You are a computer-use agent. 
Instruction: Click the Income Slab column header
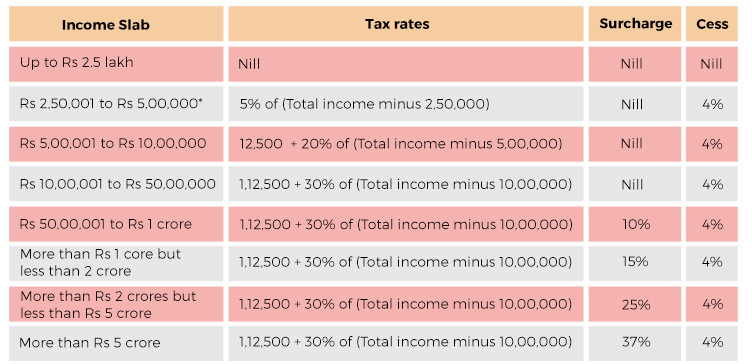pyautogui.click(x=116, y=24)
